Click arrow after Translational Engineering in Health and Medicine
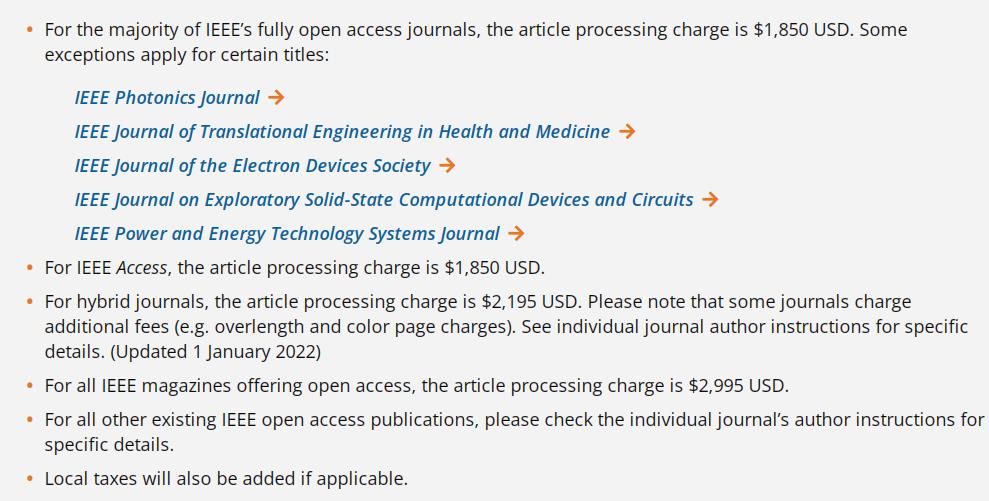The image size is (989, 501). 627,131
